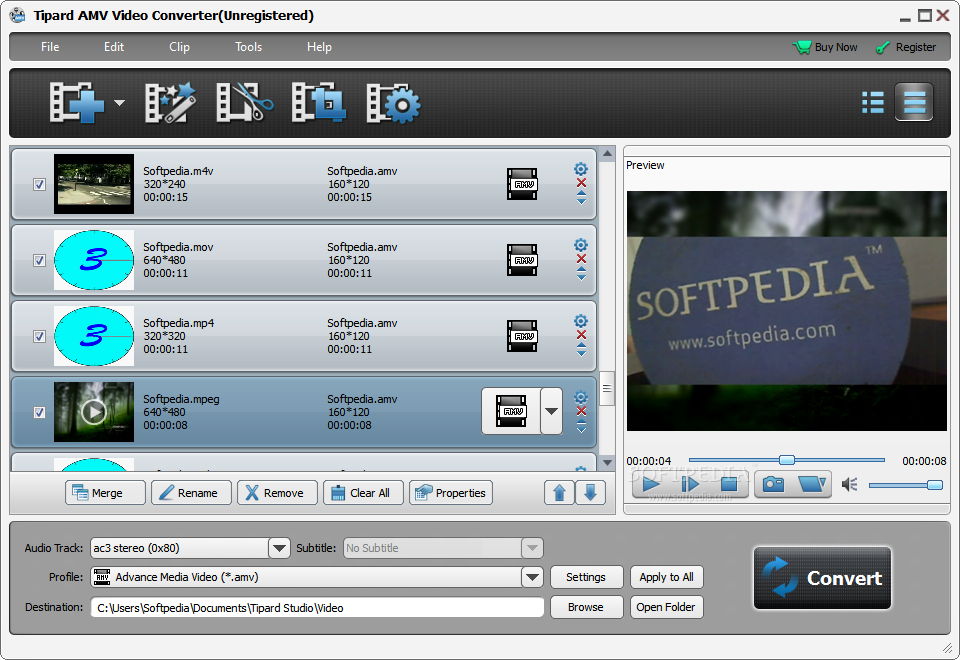Image resolution: width=960 pixels, height=660 pixels.
Task: Open settings gear for Softpedia.mpeg
Action: [581, 397]
